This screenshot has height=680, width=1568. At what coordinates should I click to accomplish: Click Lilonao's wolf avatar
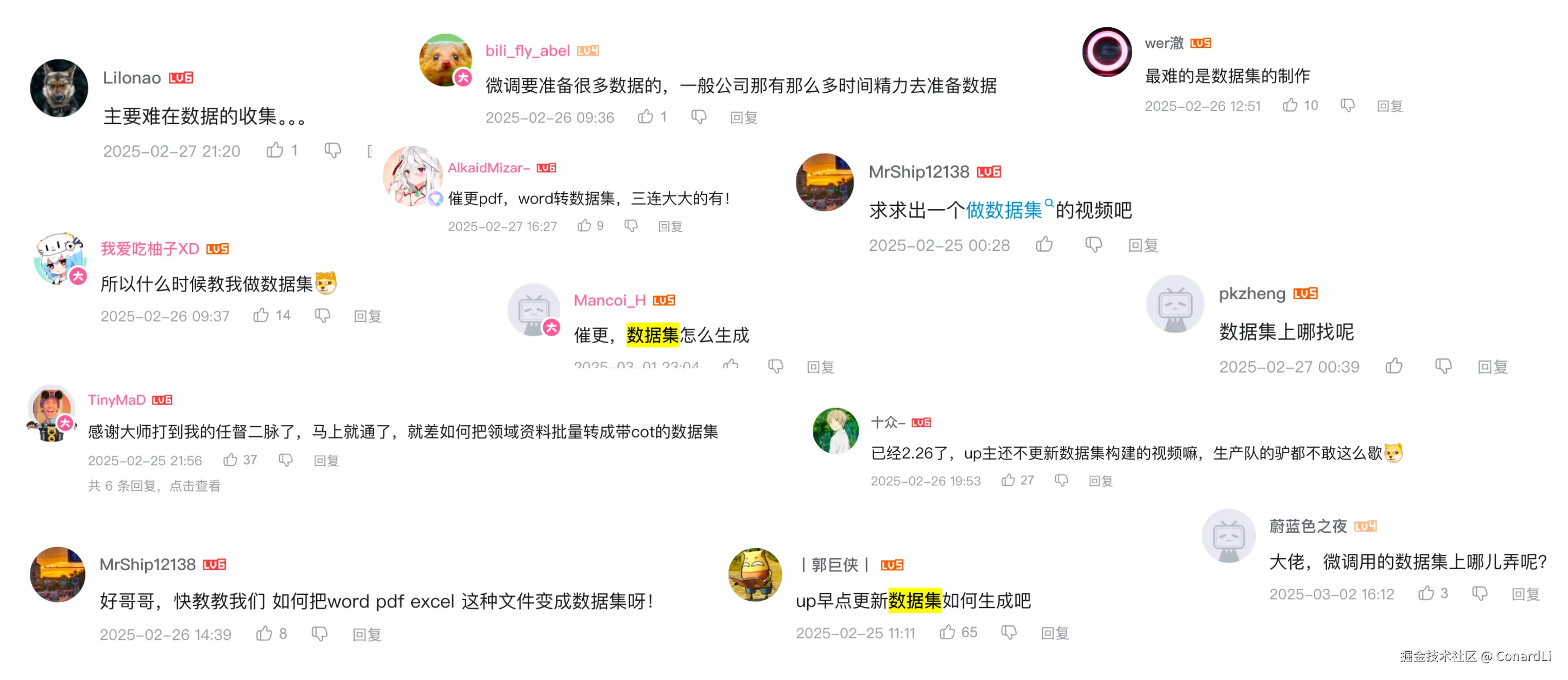coord(59,89)
